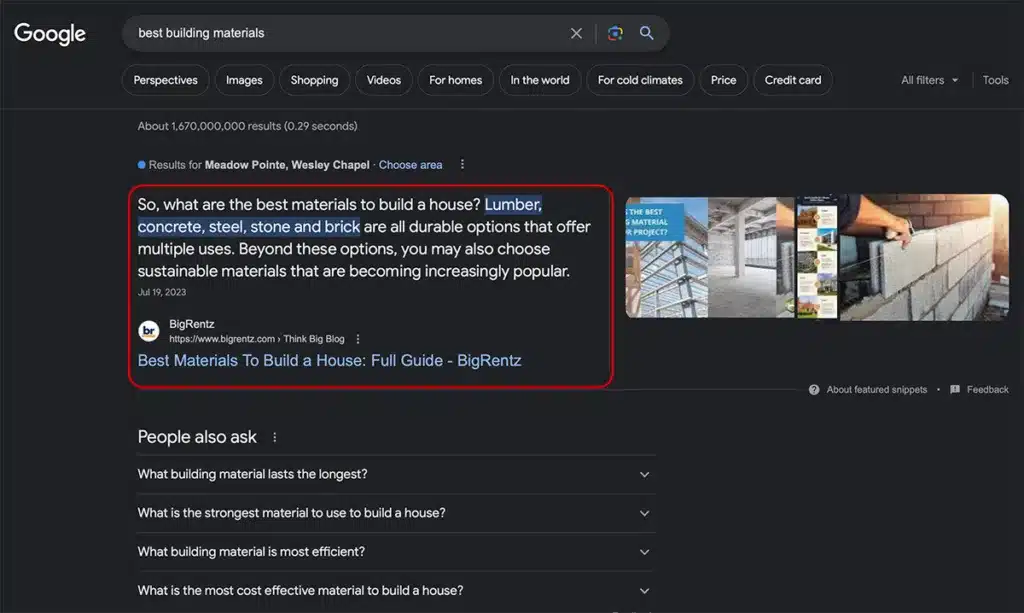Click the magnifying glass search icon
The height and width of the screenshot is (613, 1024).
click(647, 33)
